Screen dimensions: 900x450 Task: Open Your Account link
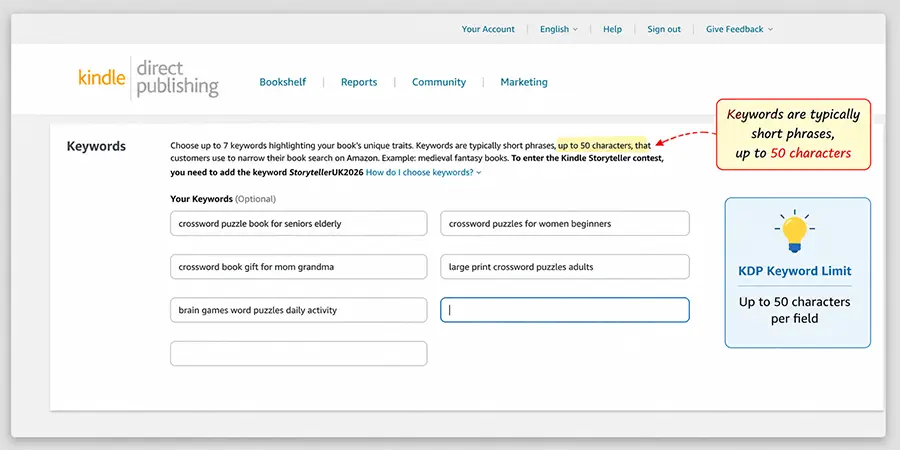click(x=488, y=29)
